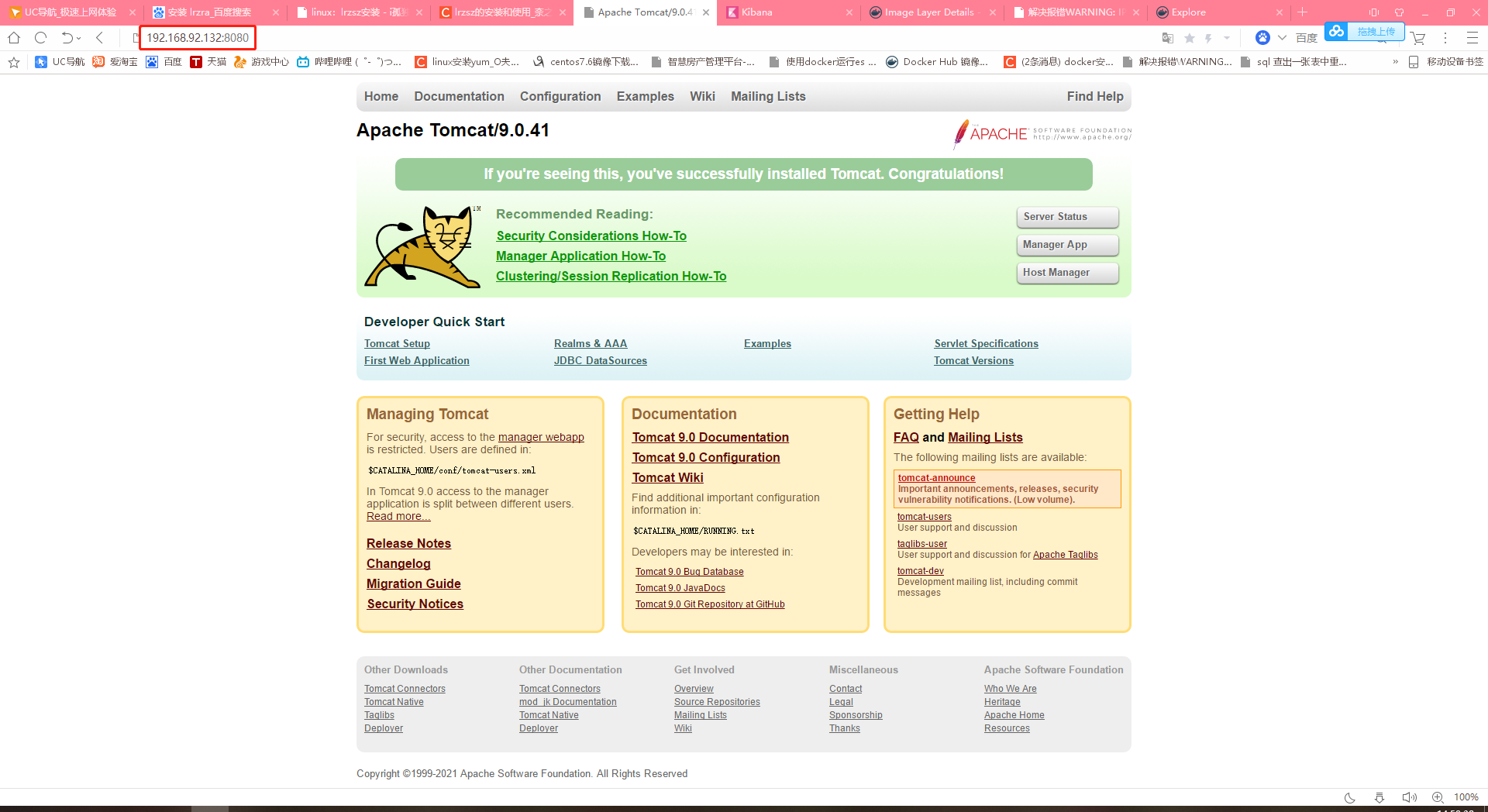Switch to the Kibana tab
Viewport: 1488px width, 812px height.
[x=788, y=12]
